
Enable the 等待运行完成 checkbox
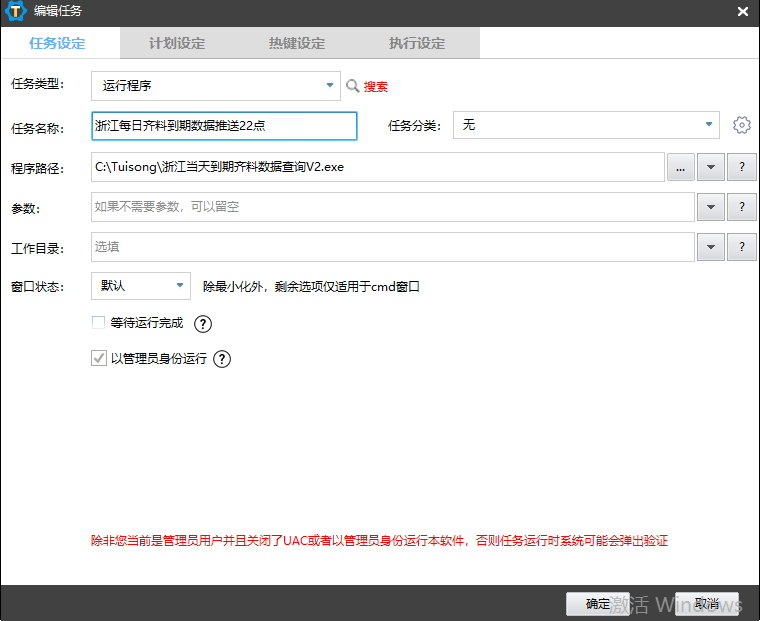(98, 323)
